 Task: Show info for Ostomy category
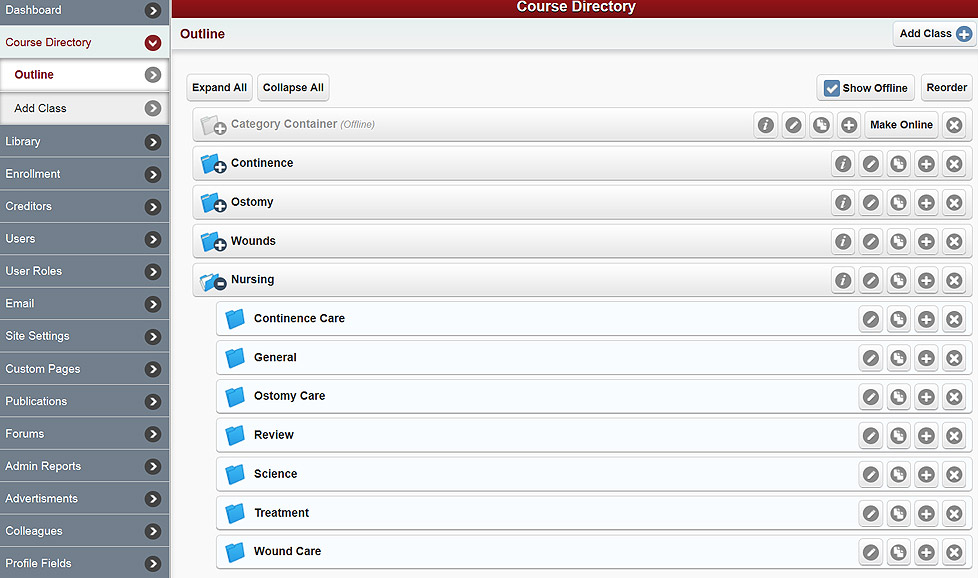point(843,203)
